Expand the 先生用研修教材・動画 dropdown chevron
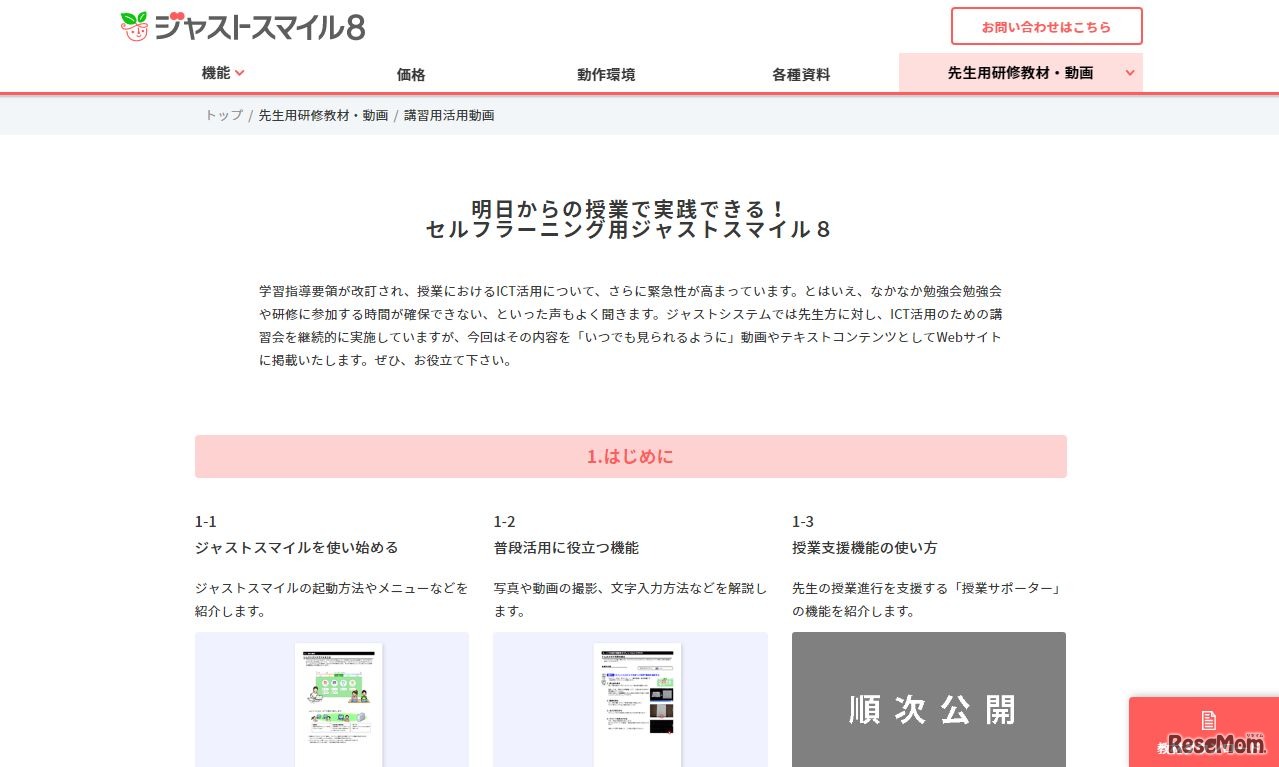Image resolution: width=1279 pixels, height=767 pixels. (x=1130, y=73)
